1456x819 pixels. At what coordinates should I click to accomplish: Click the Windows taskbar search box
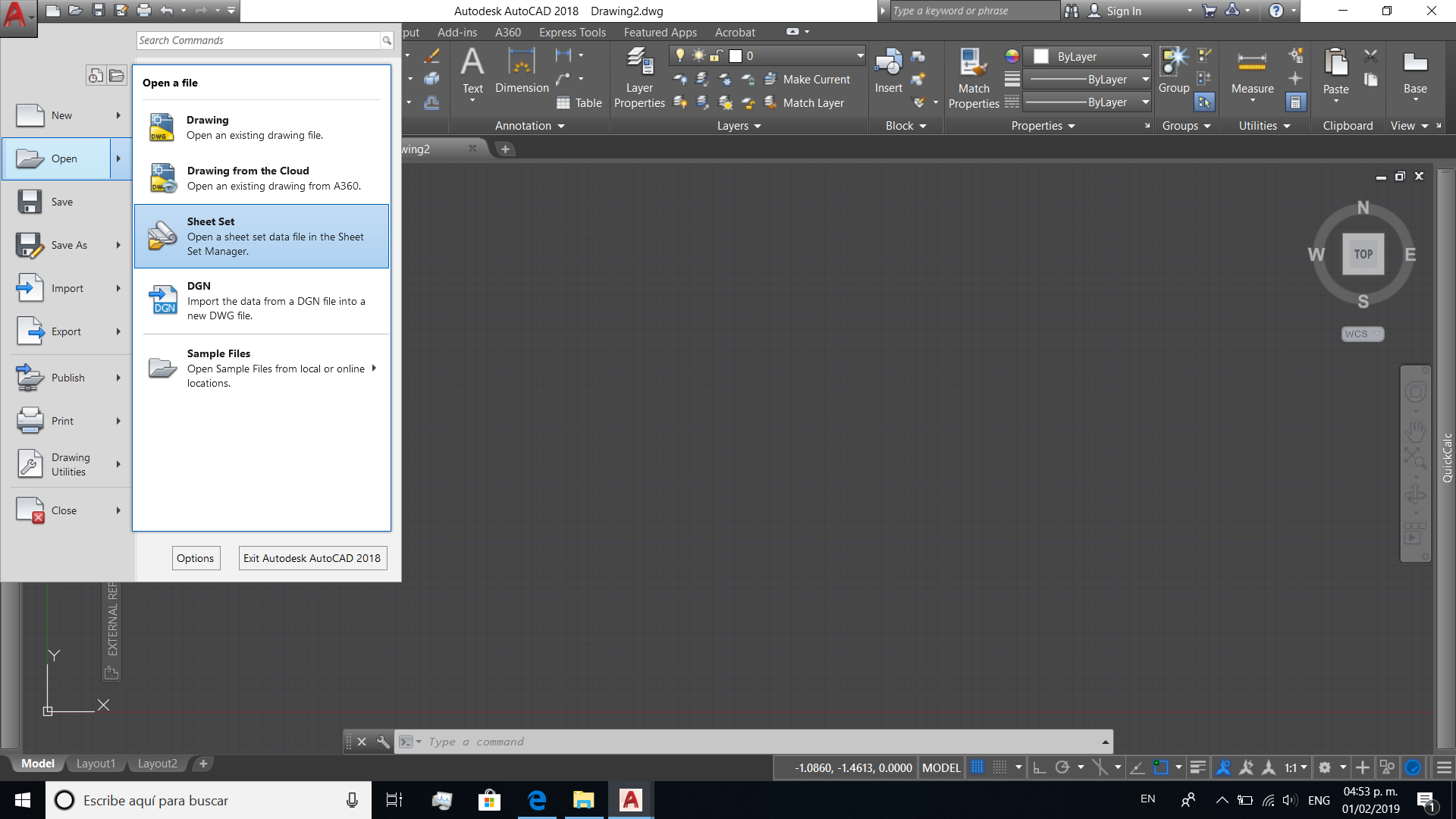point(209,800)
